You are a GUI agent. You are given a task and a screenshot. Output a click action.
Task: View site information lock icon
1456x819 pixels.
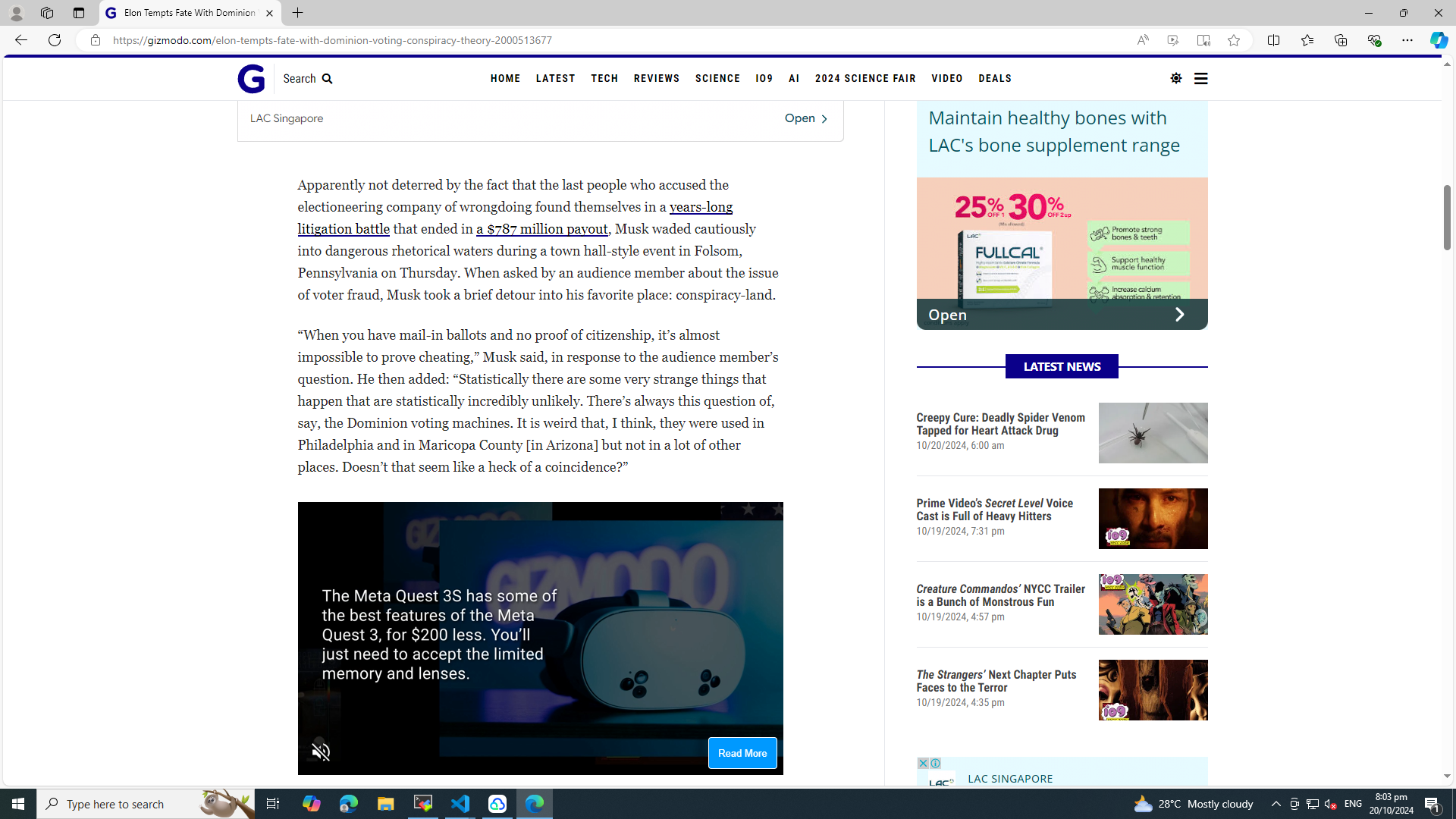(95, 40)
